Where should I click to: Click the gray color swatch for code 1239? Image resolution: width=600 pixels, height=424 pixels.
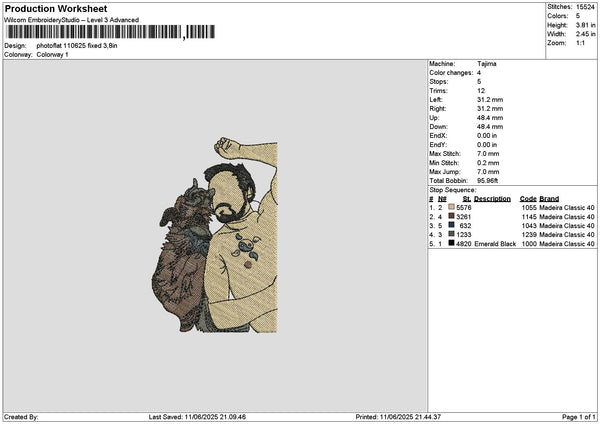pos(452,234)
